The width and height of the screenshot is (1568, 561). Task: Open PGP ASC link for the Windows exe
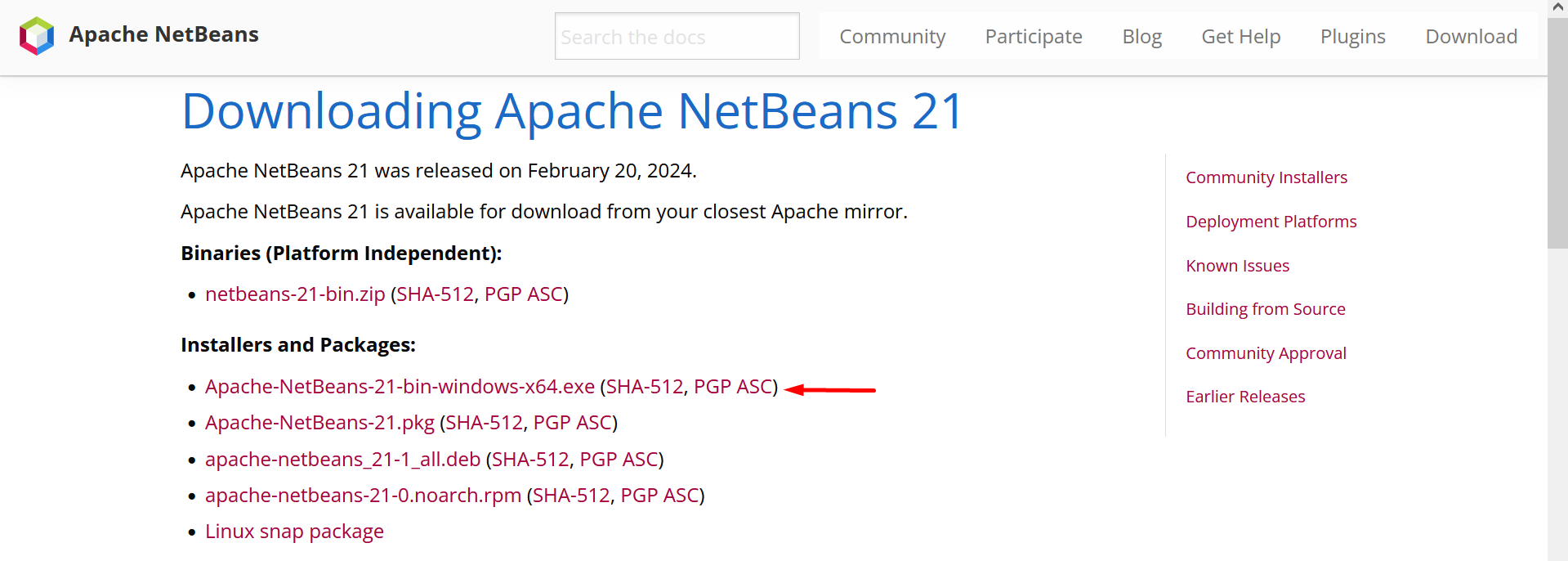733,387
